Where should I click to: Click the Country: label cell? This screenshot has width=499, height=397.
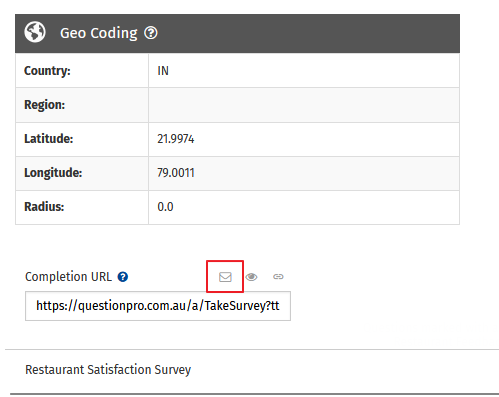[x=82, y=71]
